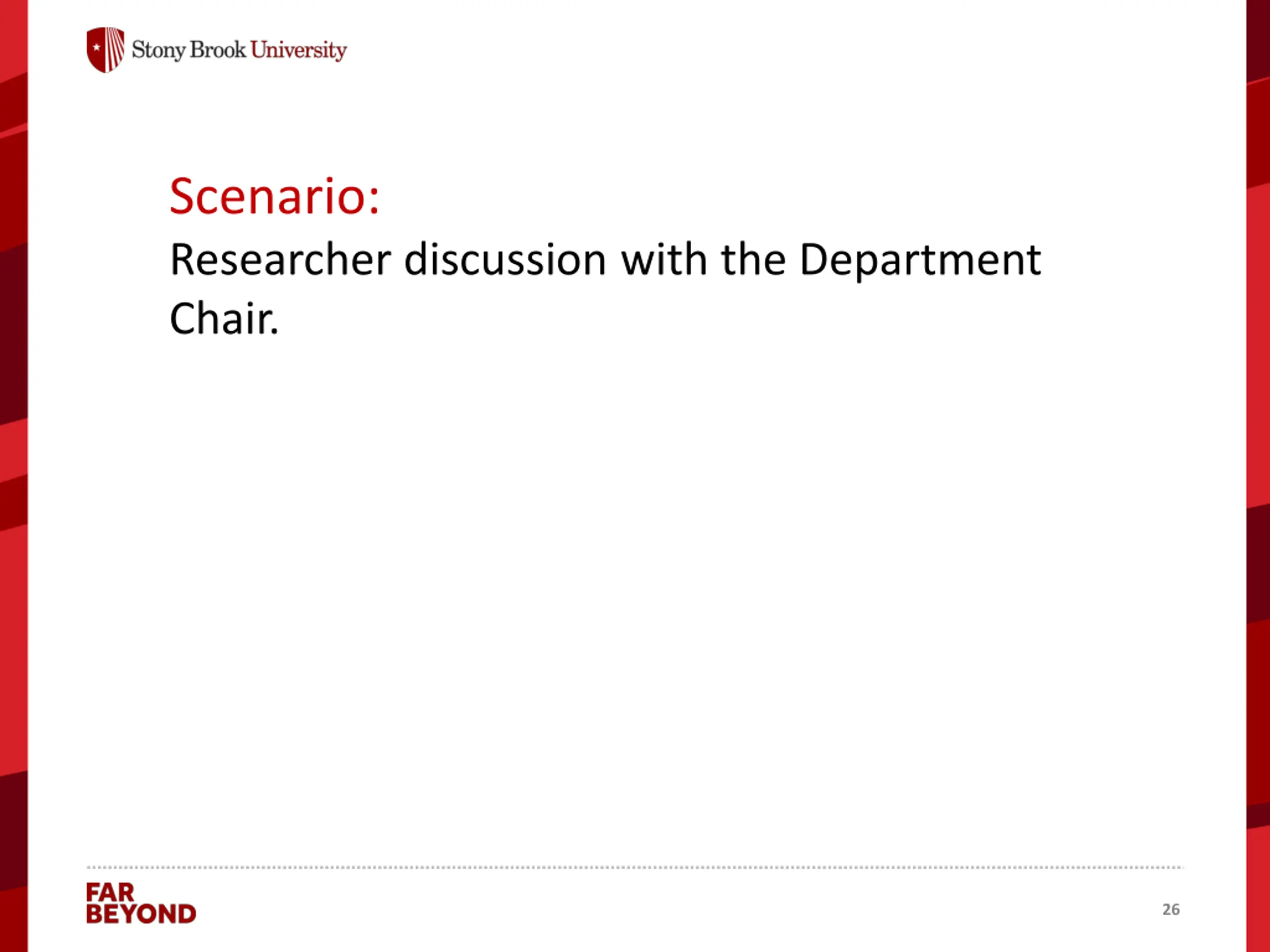
Task: Click the word "discussion" in body text
Action: (x=505, y=260)
